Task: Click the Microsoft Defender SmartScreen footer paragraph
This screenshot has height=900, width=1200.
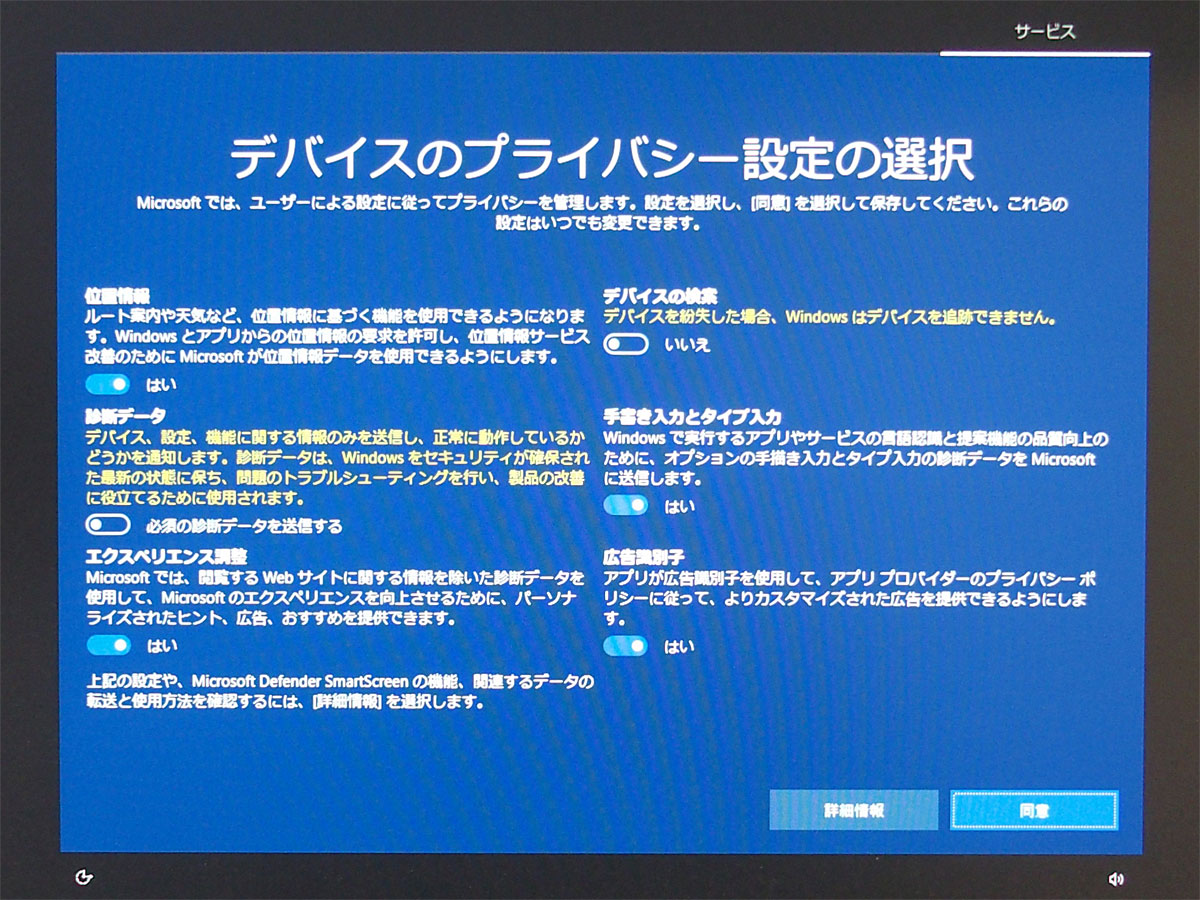Action: tap(340, 692)
